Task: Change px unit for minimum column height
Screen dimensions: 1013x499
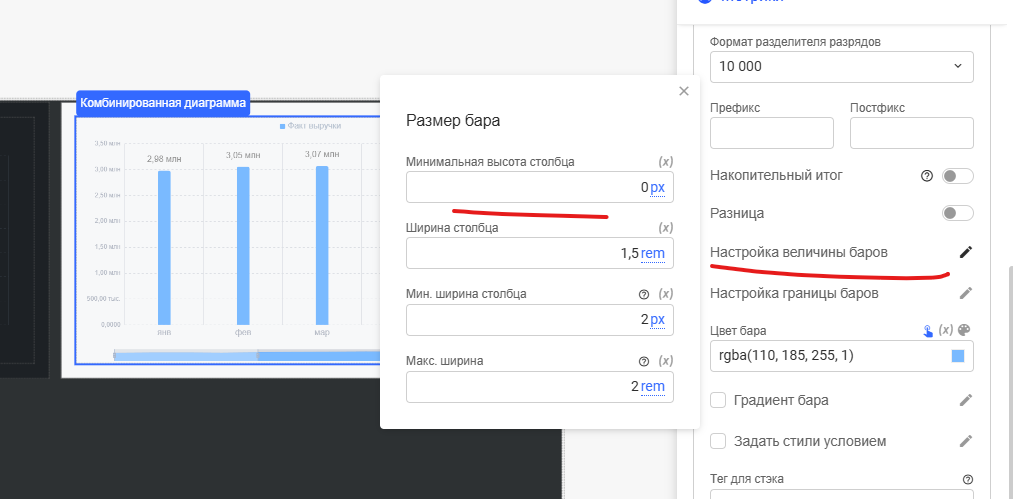Action: pyautogui.click(x=657, y=187)
